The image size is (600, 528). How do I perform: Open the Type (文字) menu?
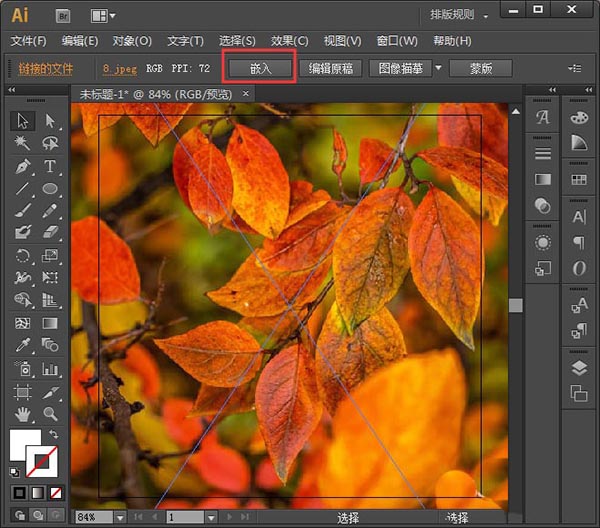(186, 41)
